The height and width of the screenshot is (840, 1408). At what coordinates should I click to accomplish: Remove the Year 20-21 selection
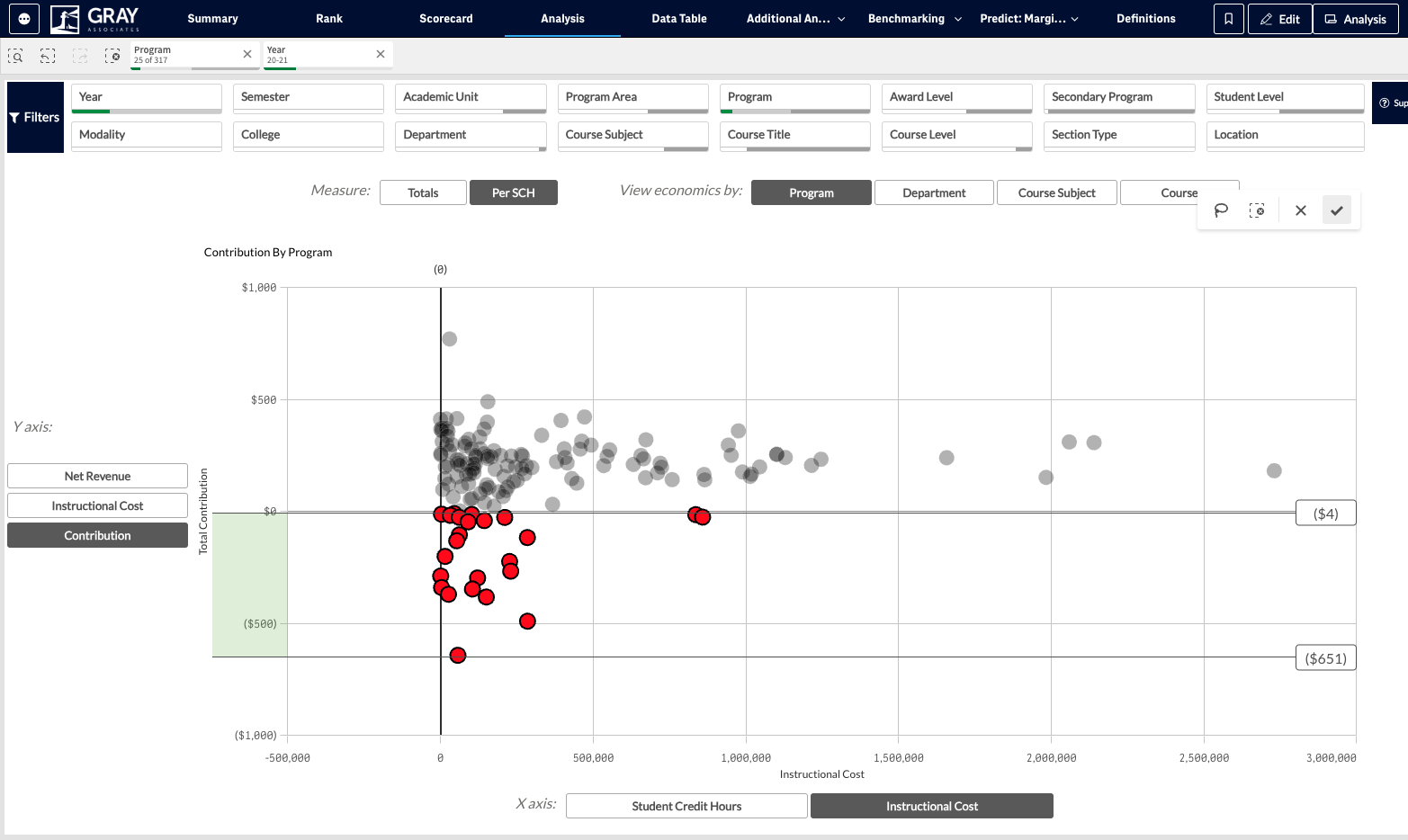tap(381, 54)
